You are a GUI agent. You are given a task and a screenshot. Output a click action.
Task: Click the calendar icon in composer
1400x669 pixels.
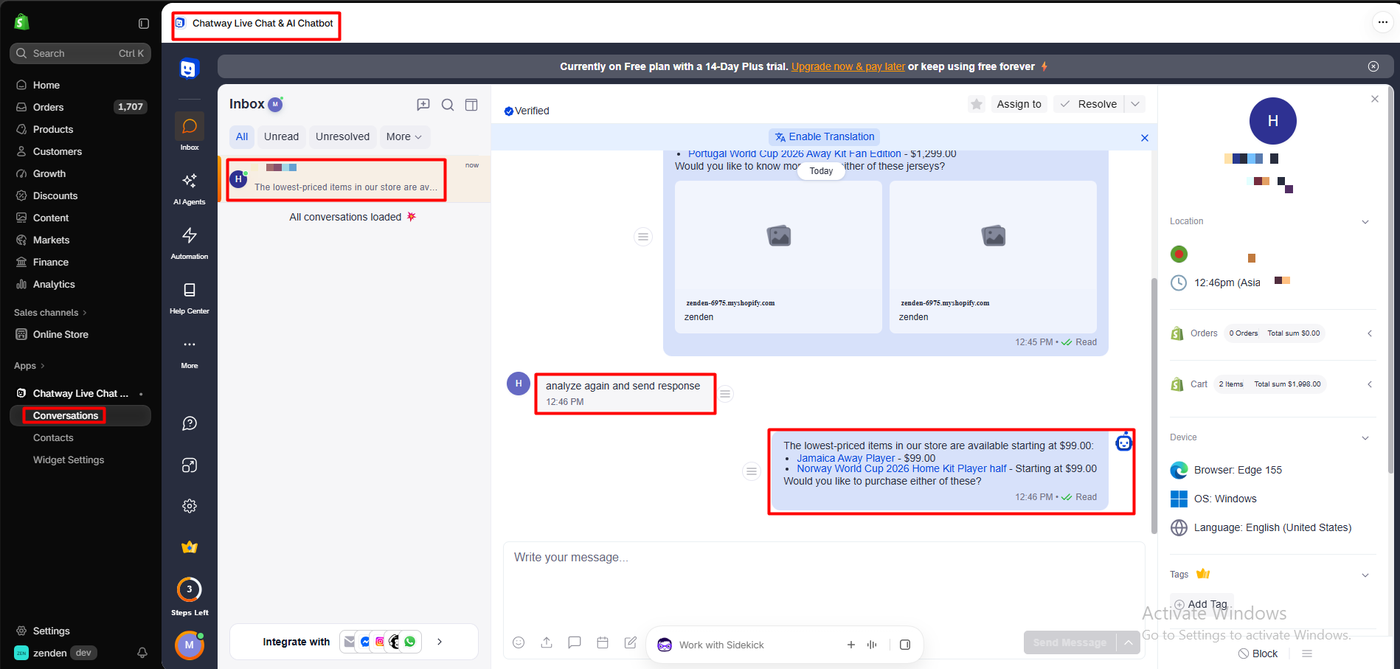pos(602,643)
